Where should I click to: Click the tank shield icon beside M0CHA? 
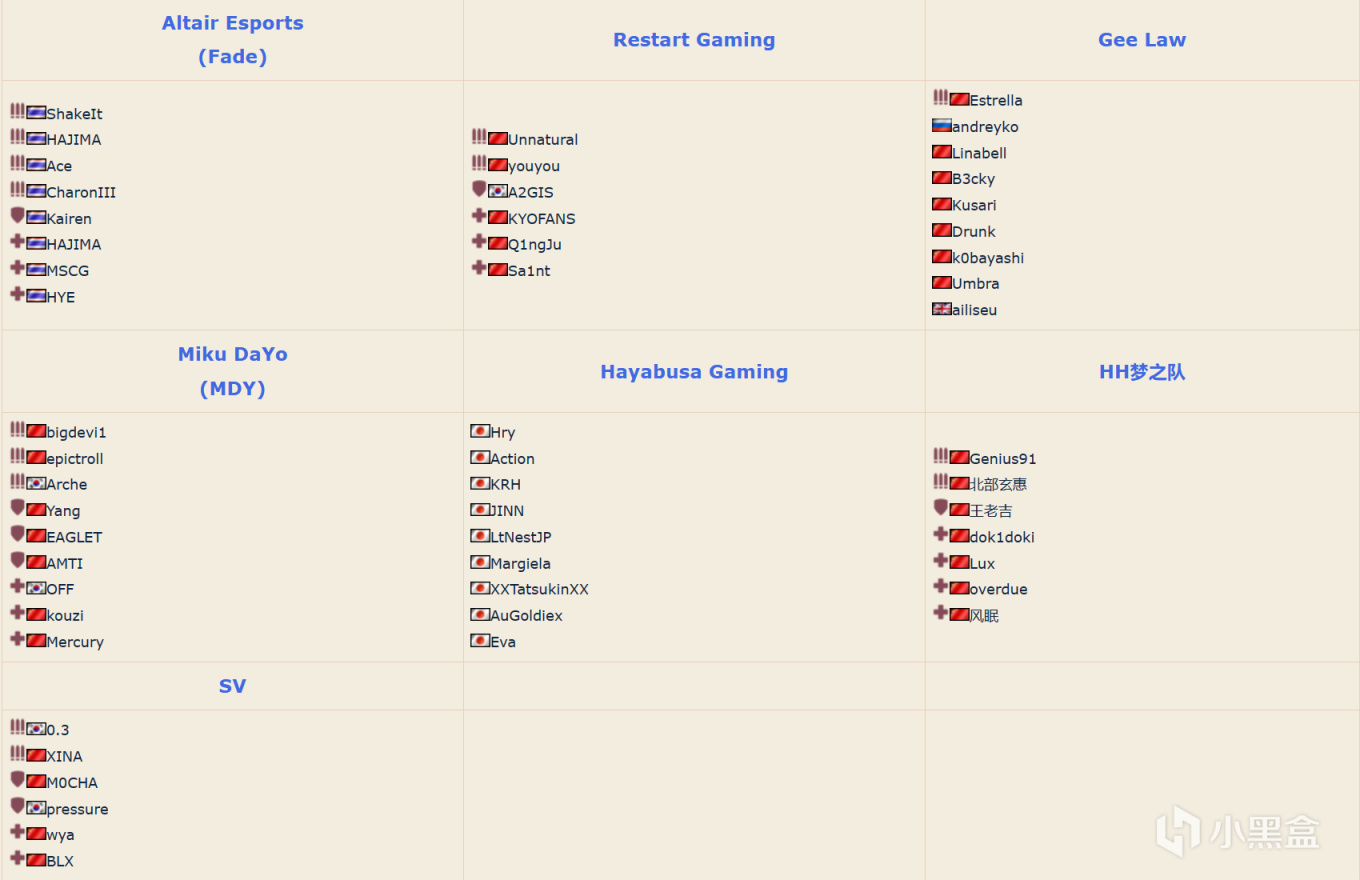17,780
